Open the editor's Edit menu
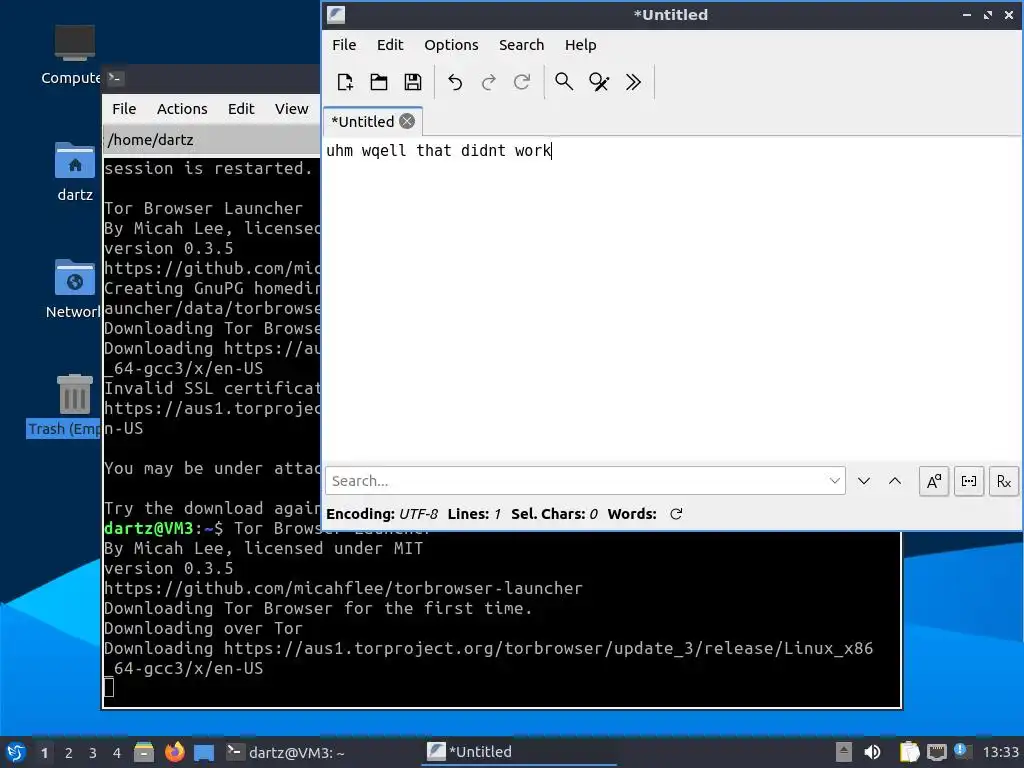Image resolution: width=1024 pixels, height=768 pixels. click(x=390, y=45)
